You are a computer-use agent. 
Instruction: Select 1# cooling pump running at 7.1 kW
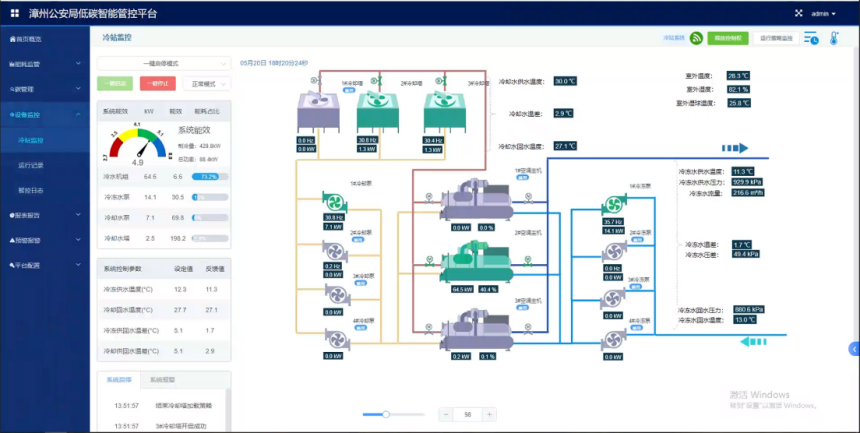pyautogui.click(x=335, y=203)
